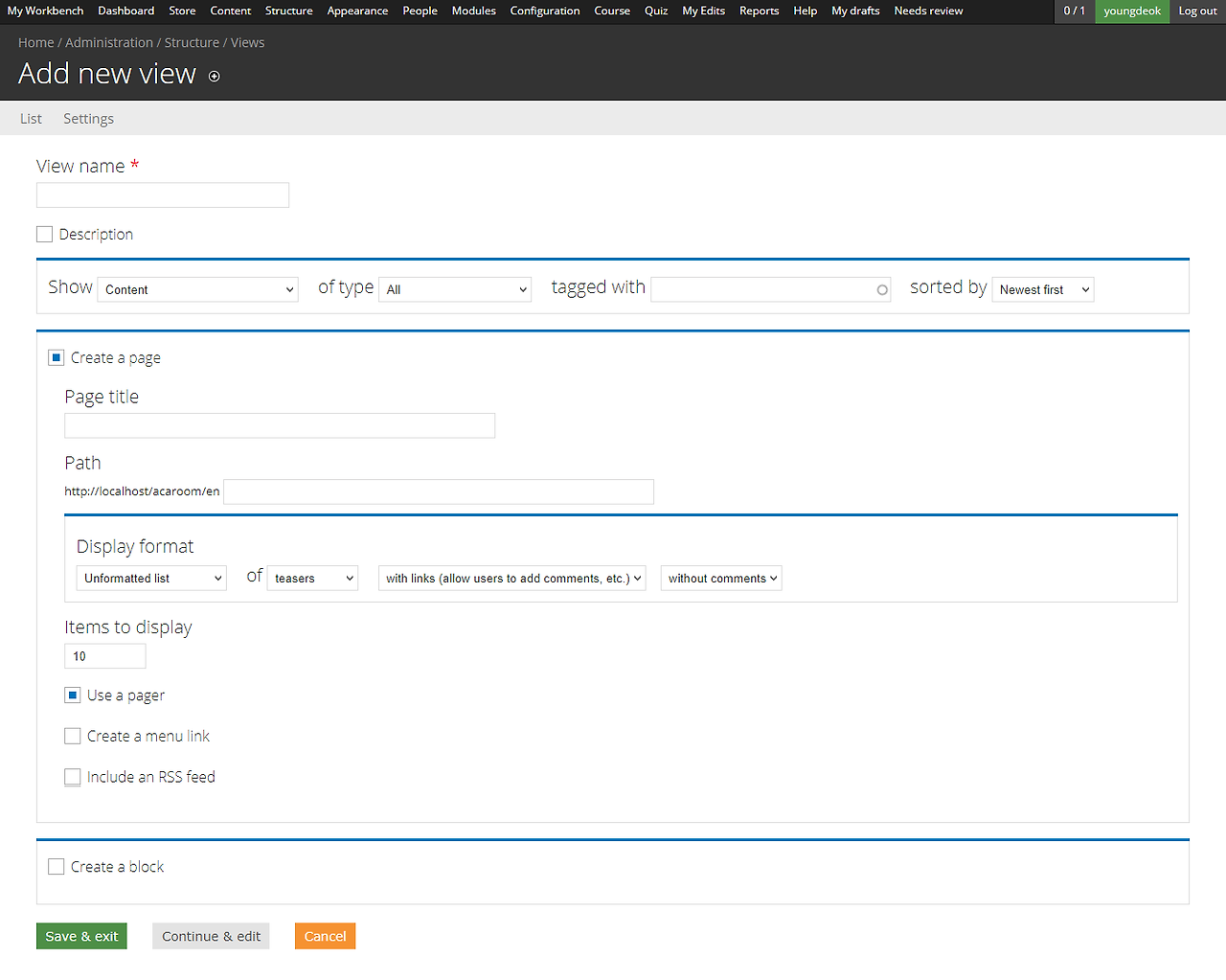Go to Administration in the breadcrumb
Screen dimensions: 1226x980
coord(109,43)
